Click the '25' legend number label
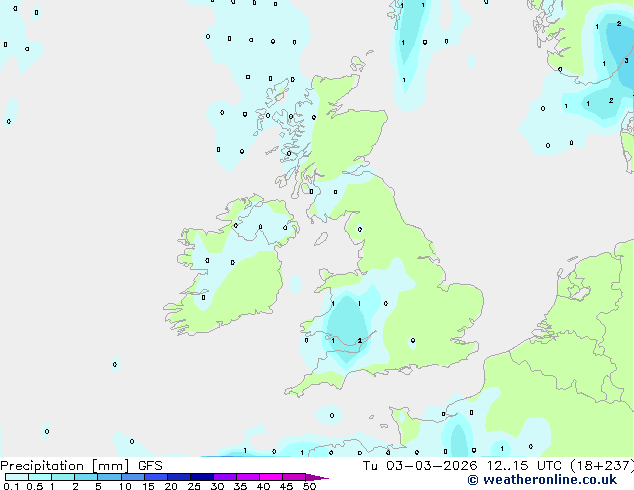The width and height of the screenshot is (634, 490). click(x=194, y=486)
